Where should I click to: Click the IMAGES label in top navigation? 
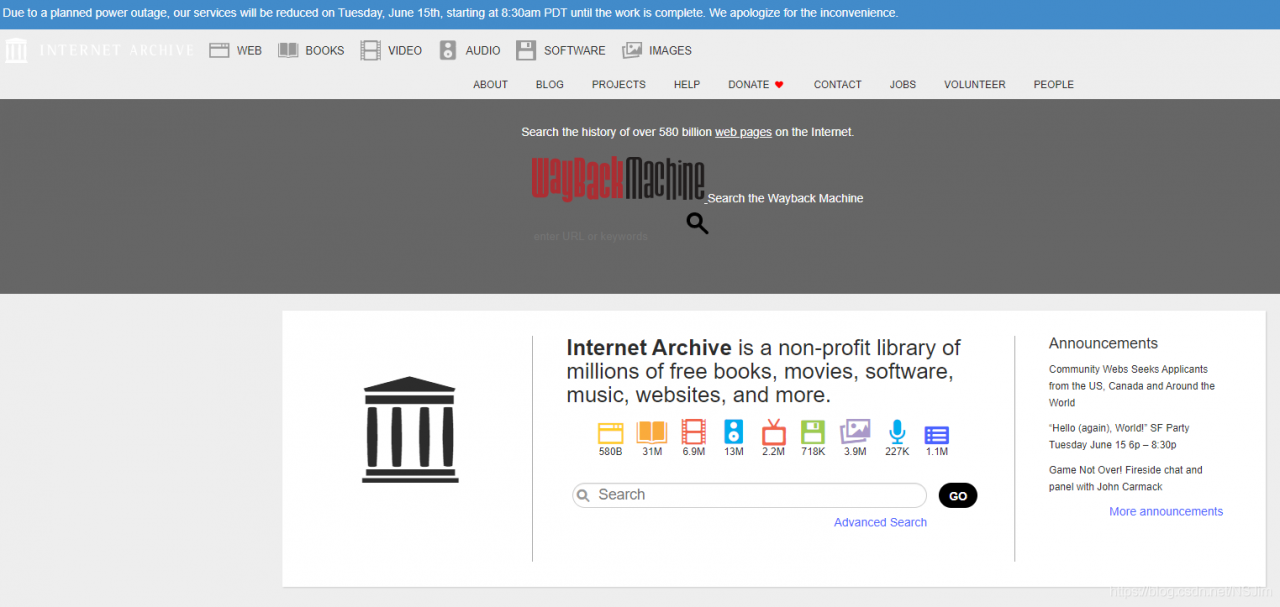[x=670, y=50]
